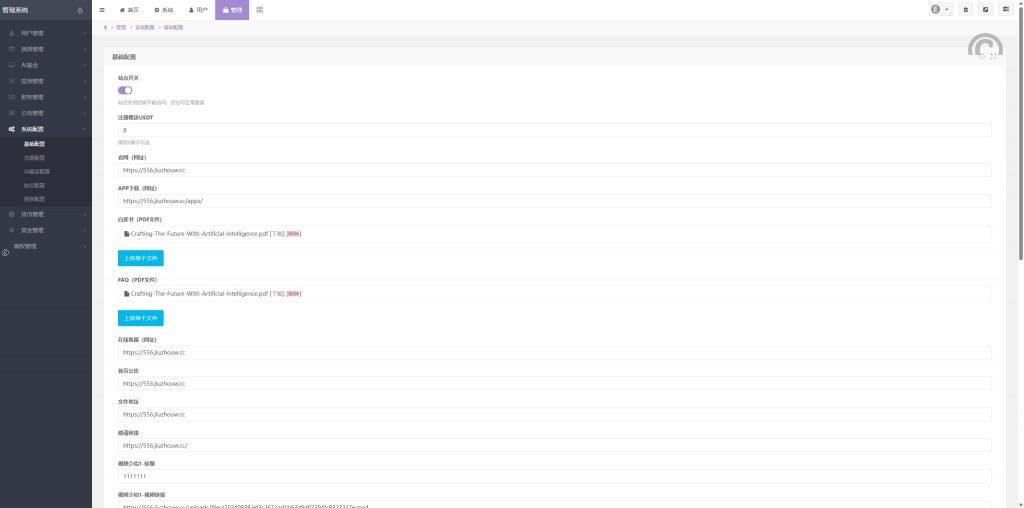Screen dimensions: 1024x508
Task: Click the droplet theme icon beside 管理系统
Action: tap(80, 10)
